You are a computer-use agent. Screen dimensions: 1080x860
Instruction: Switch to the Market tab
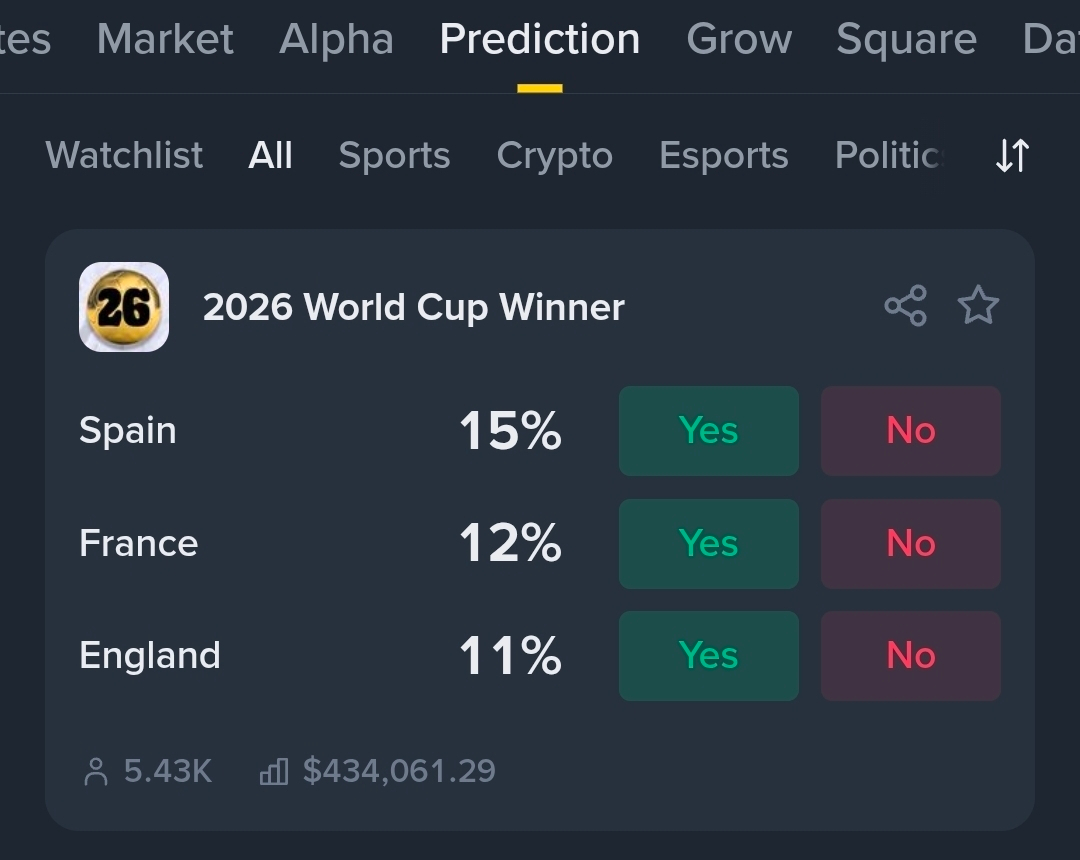(x=165, y=40)
